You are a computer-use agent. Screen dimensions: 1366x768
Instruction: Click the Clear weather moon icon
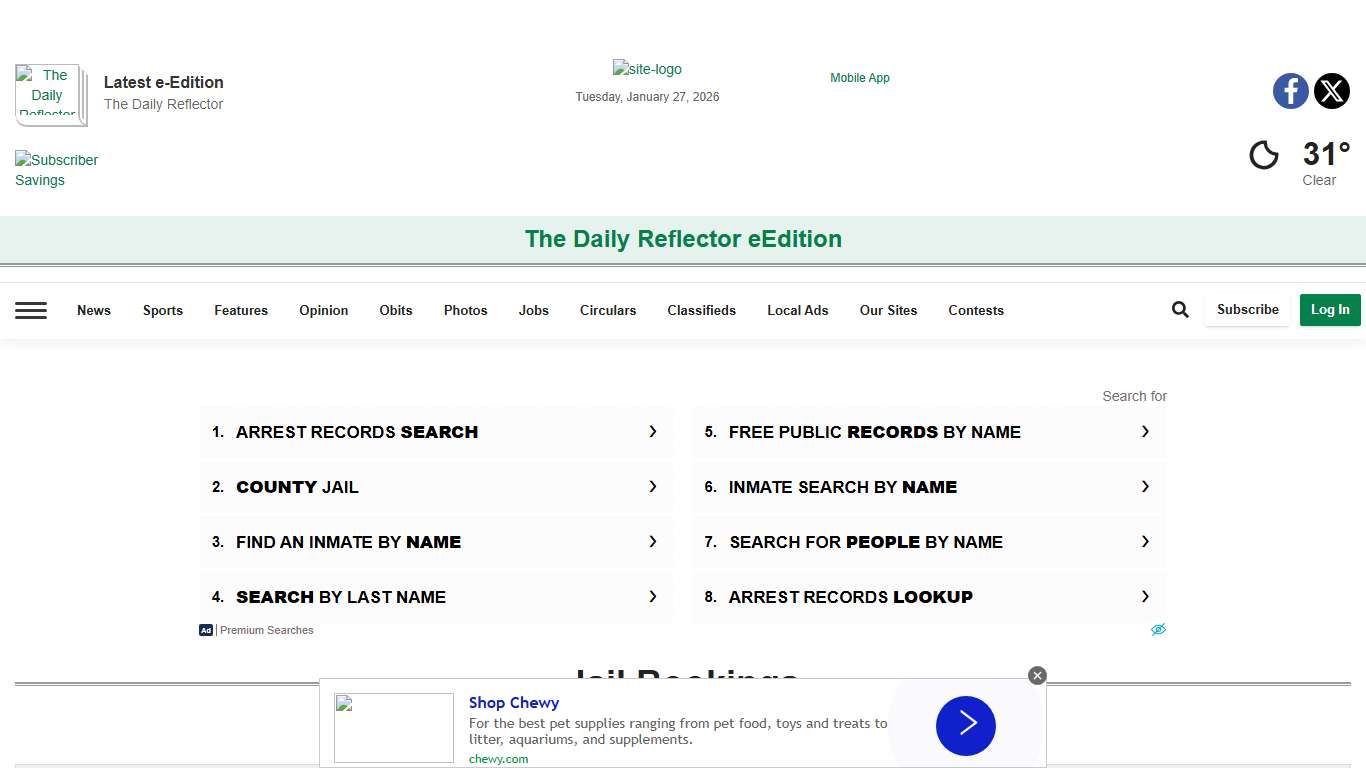pyautogui.click(x=1264, y=155)
